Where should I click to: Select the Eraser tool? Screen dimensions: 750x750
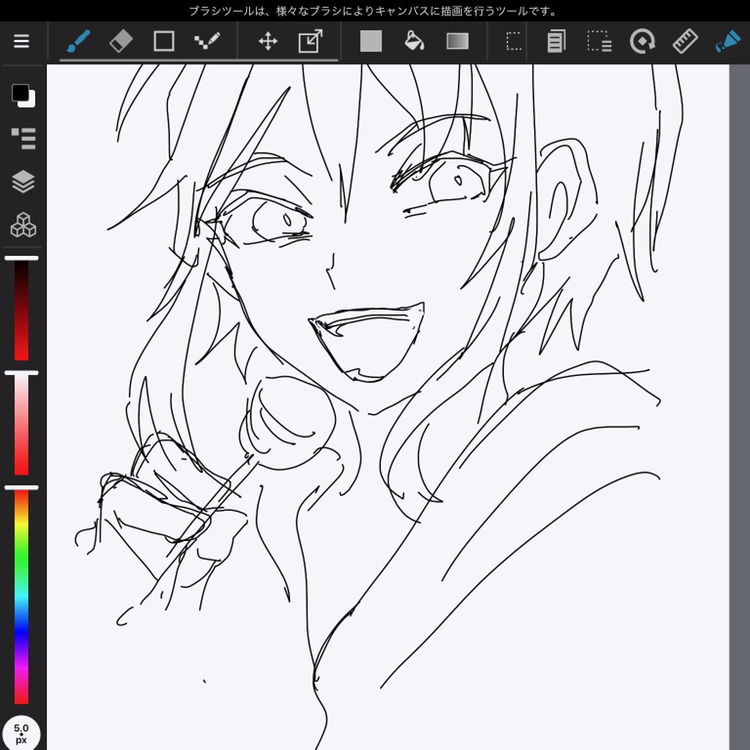click(121, 41)
